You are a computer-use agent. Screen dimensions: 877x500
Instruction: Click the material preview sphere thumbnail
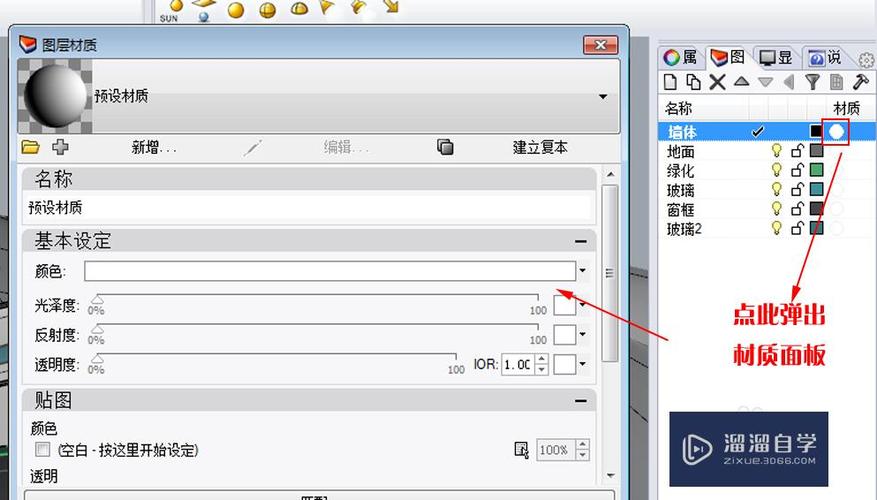click(x=55, y=96)
